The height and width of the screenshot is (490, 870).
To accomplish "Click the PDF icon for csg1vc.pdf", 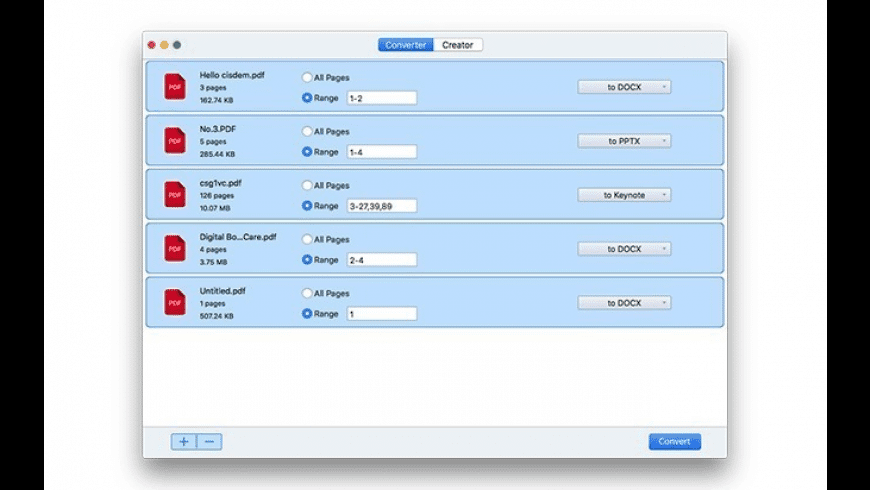I will coord(175,194).
